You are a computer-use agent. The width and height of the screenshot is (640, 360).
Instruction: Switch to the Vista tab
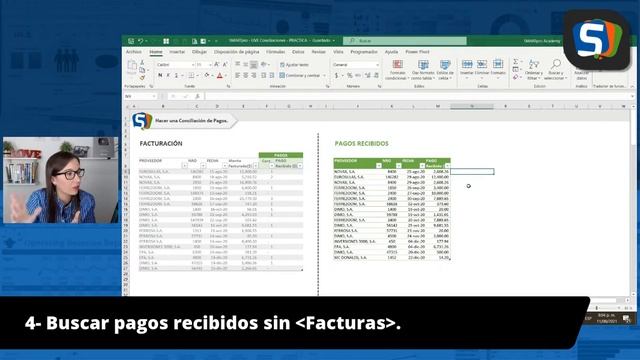point(338,52)
